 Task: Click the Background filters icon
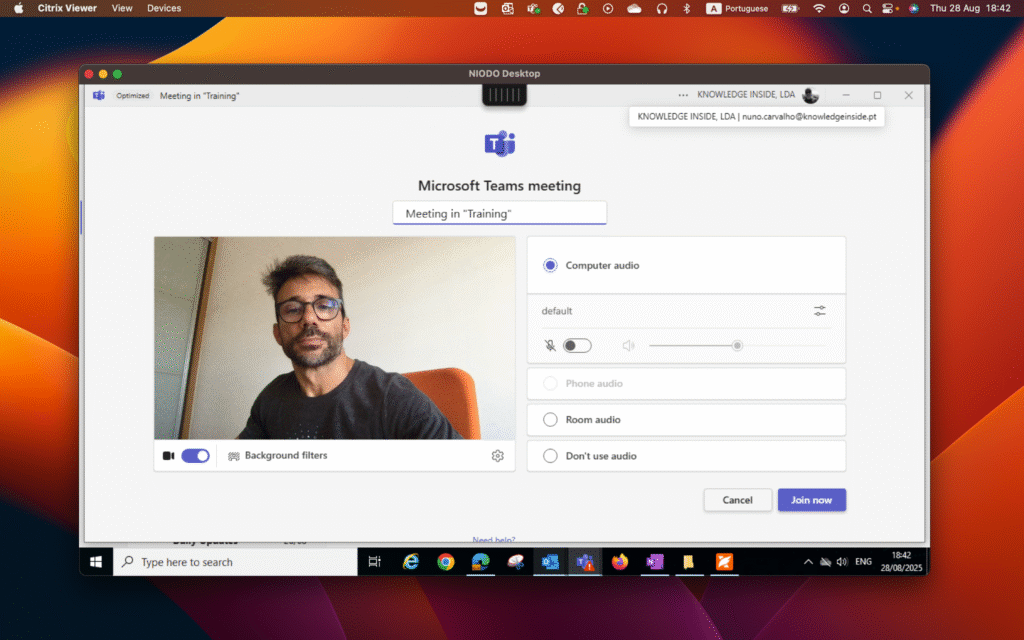point(234,456)
